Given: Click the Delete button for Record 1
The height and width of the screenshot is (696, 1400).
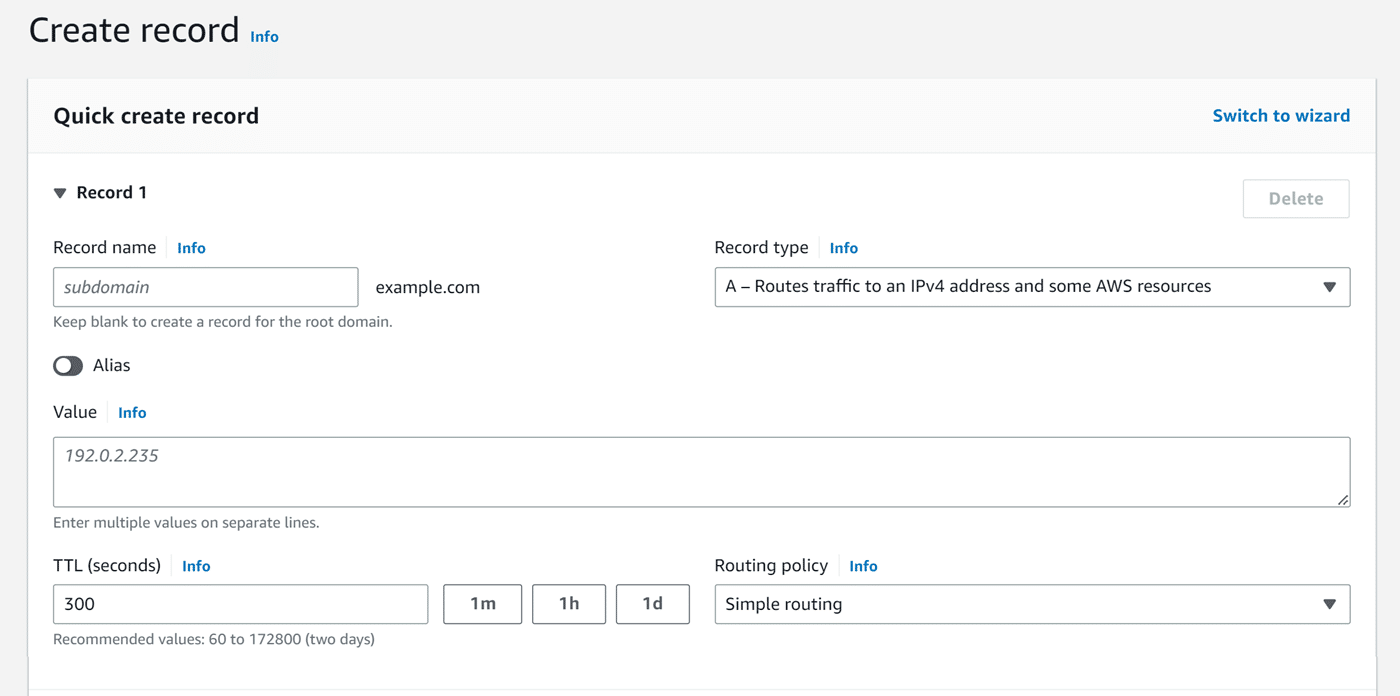Looking at the screenshot, I should (x=1295, y=198).
